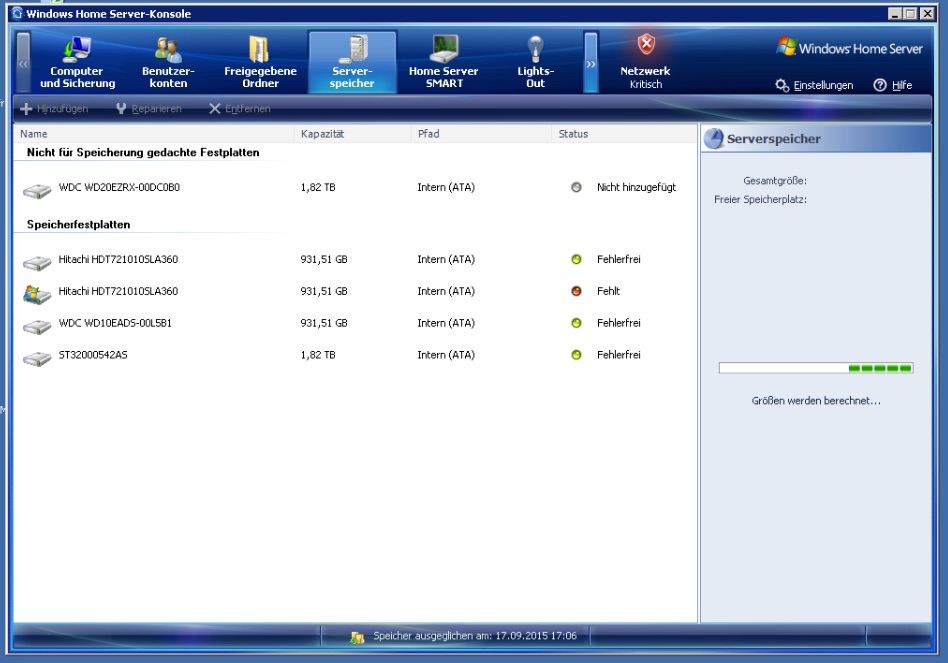Select drive icon of WDC WD20EZRX-00DC0B0
The width and height of the screenshot is (948, 663).
click(x=37, y=191)
